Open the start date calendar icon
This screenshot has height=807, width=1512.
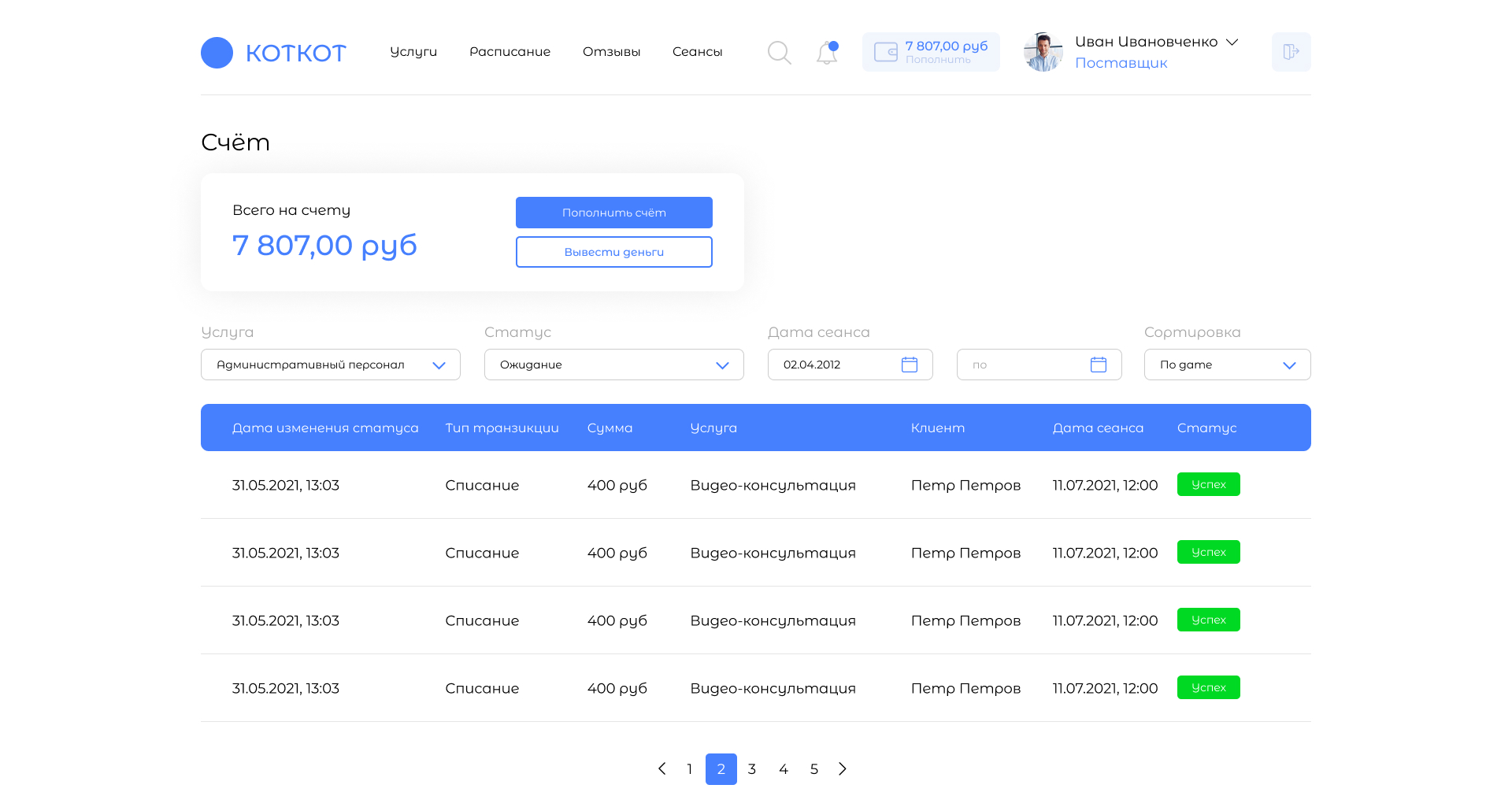[x=910, y=365]
